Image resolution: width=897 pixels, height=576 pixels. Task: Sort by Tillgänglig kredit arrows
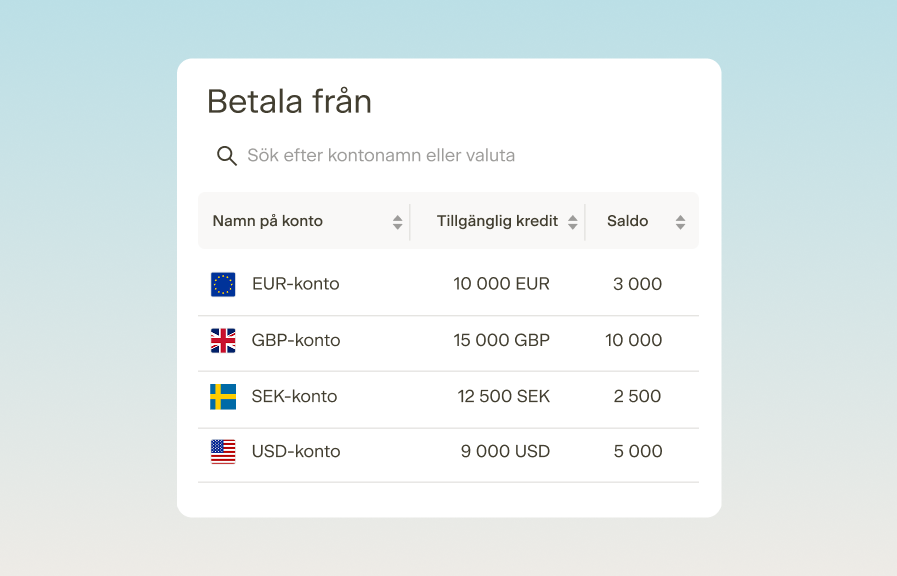point(572,222)
